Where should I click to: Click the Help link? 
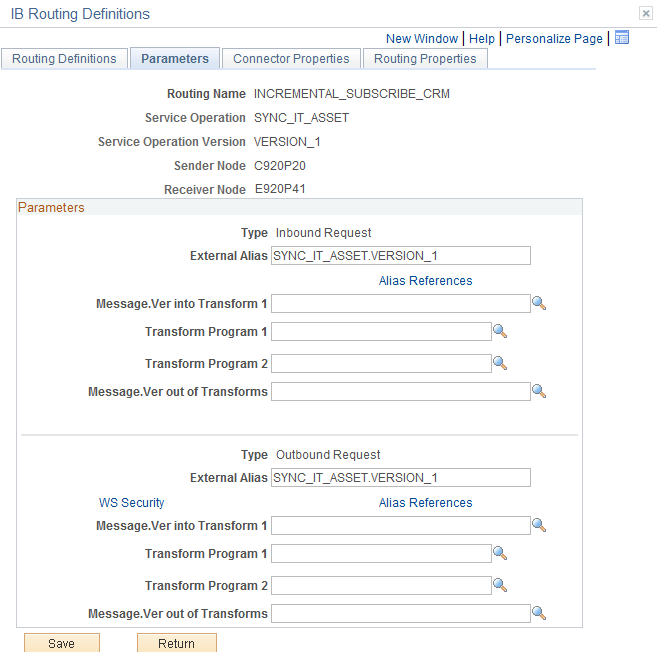[482, 39]
